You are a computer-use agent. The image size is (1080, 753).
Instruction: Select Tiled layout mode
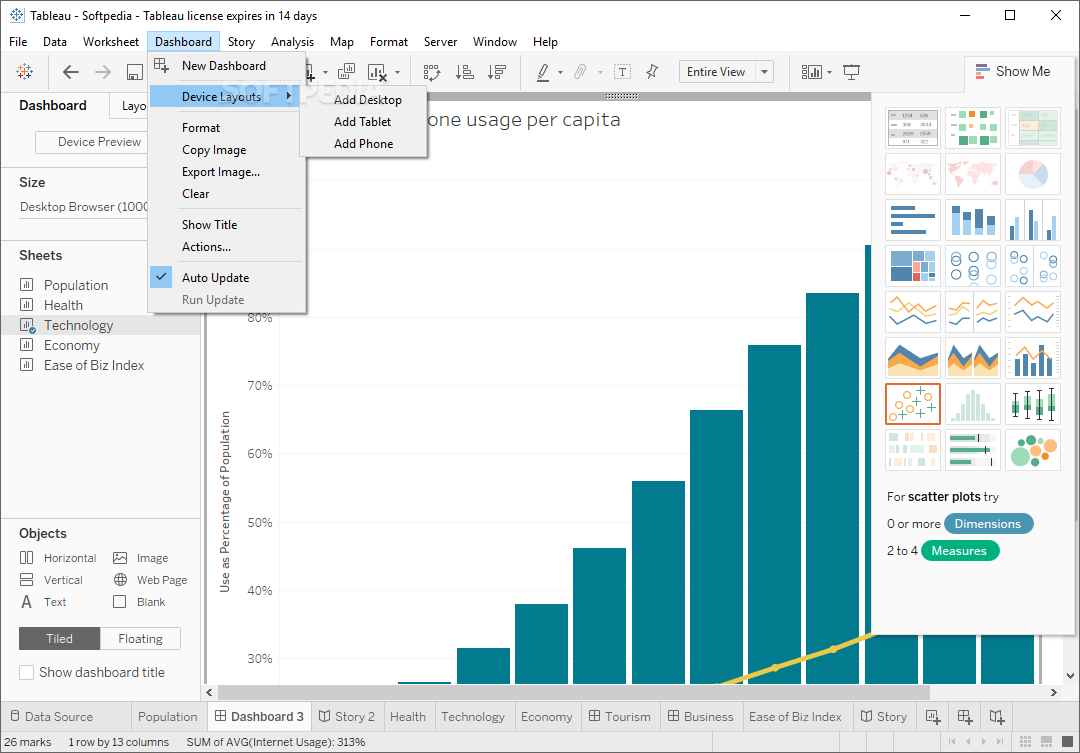pyautogui.click(x=59, y=639)
